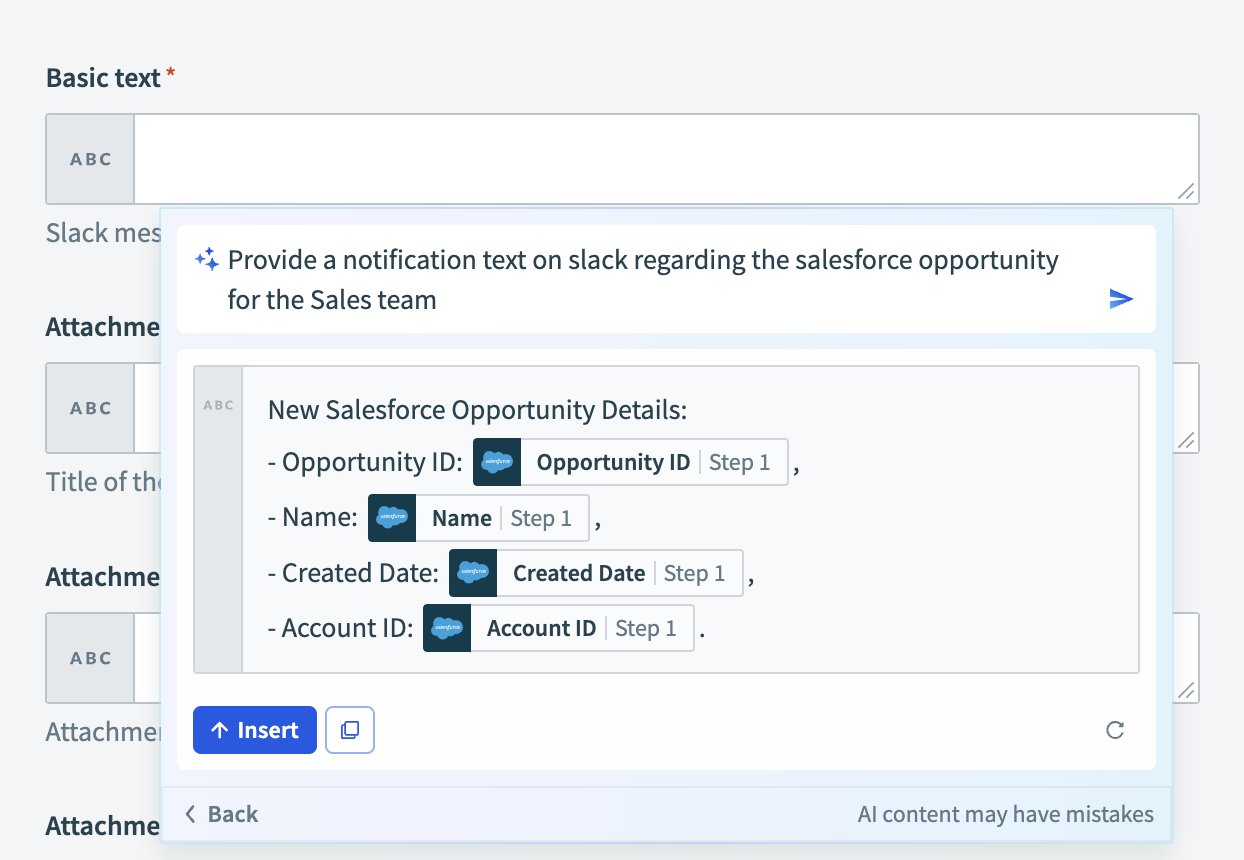The height and width of the screenshot is (860, 1244).
Task: Select the Opportunity ID Step 1 data pill
Action: [654, 462]
